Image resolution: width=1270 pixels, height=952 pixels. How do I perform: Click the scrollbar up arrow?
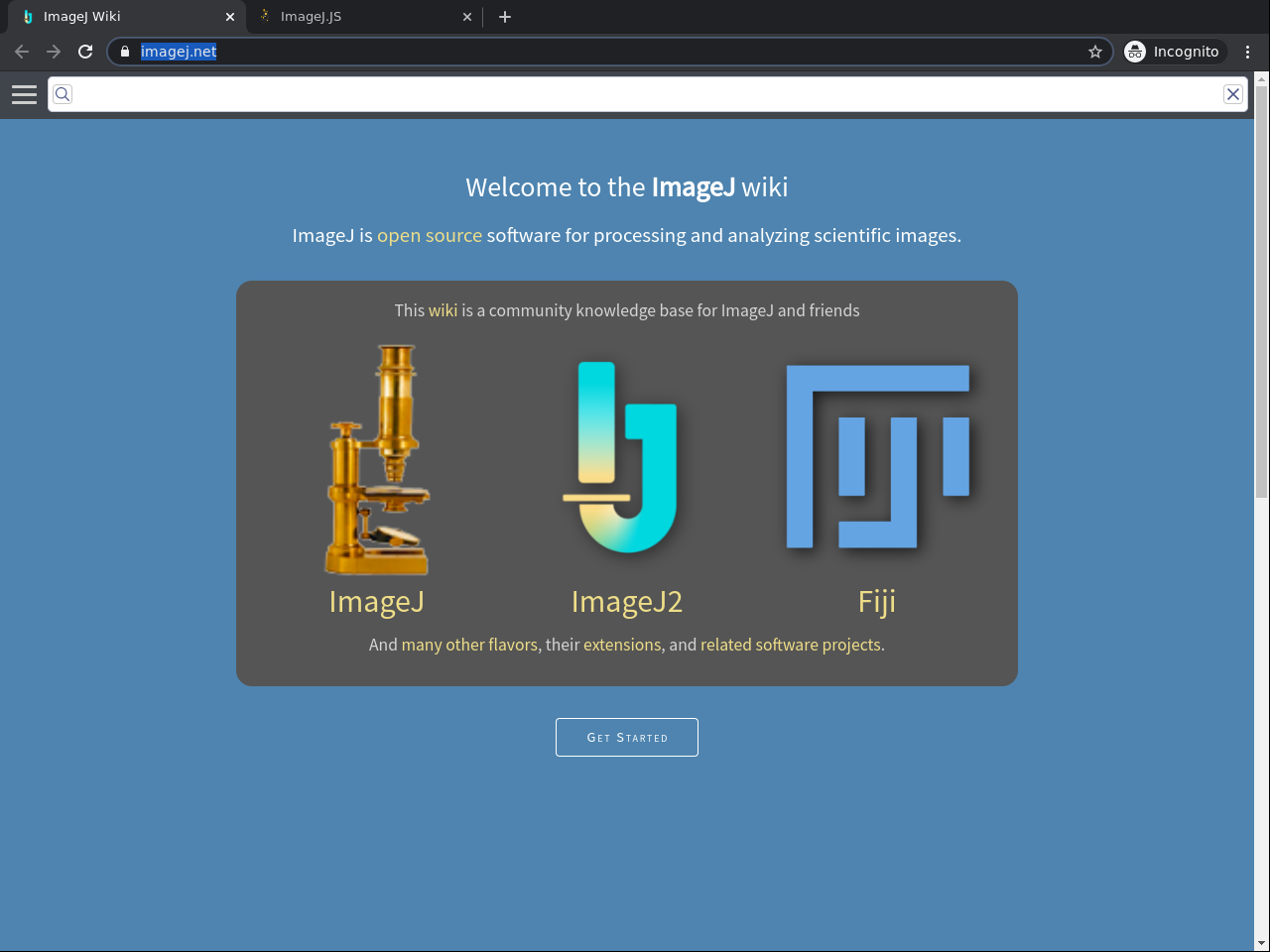pos(1262,78)
